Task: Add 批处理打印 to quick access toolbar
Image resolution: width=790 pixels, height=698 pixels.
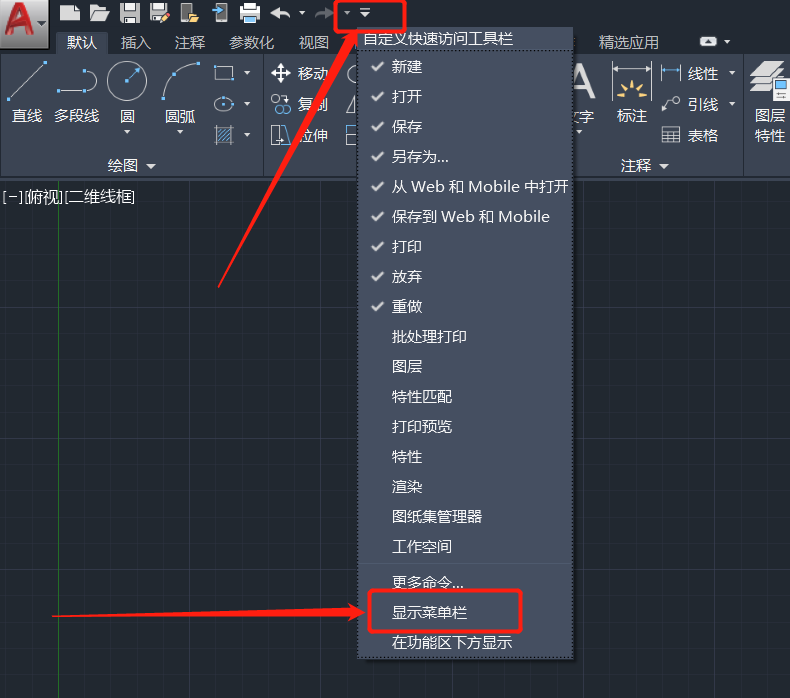Action: [465, 337]
